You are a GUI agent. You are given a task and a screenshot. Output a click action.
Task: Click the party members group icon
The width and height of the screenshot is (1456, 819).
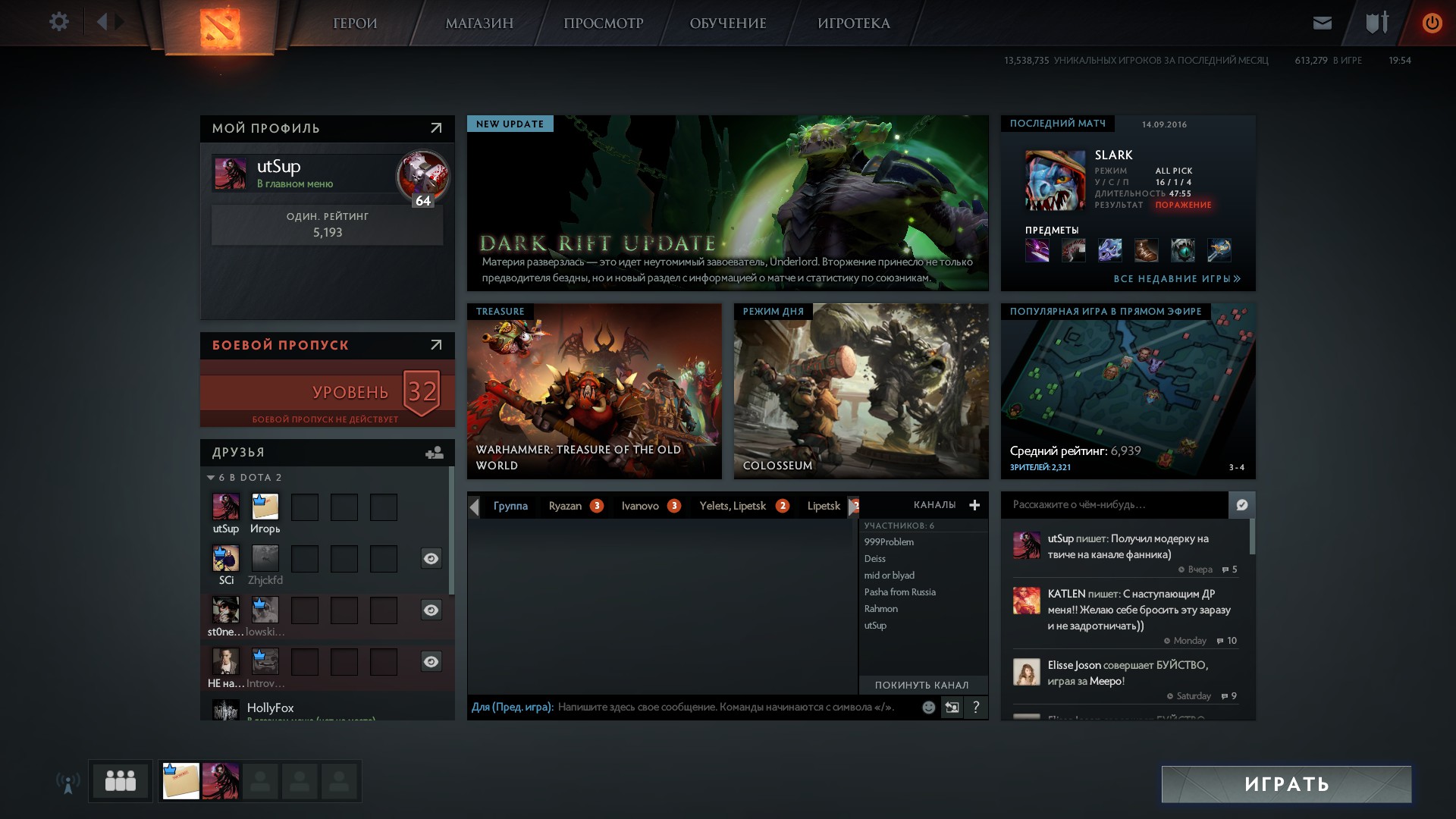pyautogui.click(x=121, y=781)
